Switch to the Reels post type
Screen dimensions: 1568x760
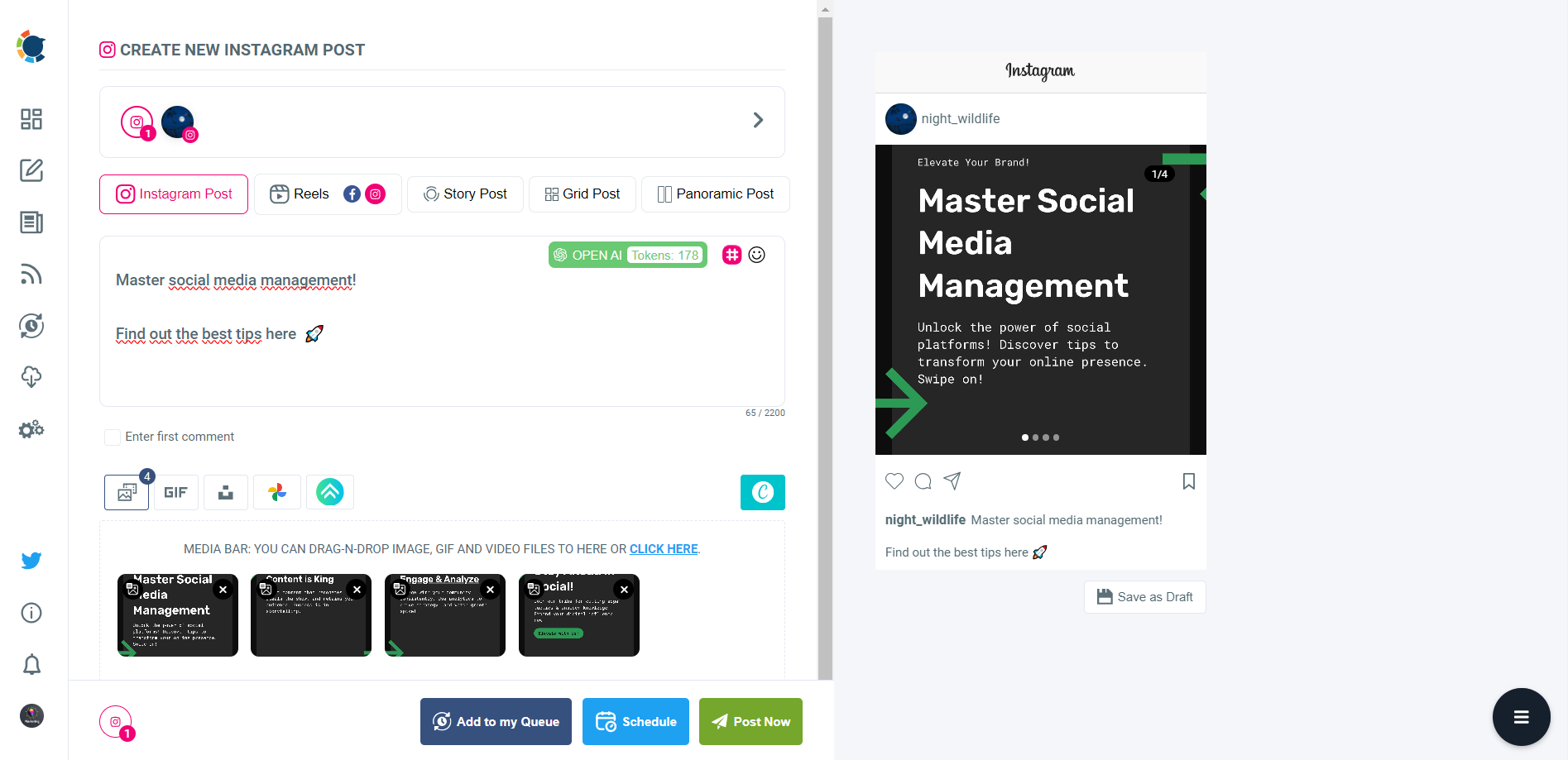309,194
